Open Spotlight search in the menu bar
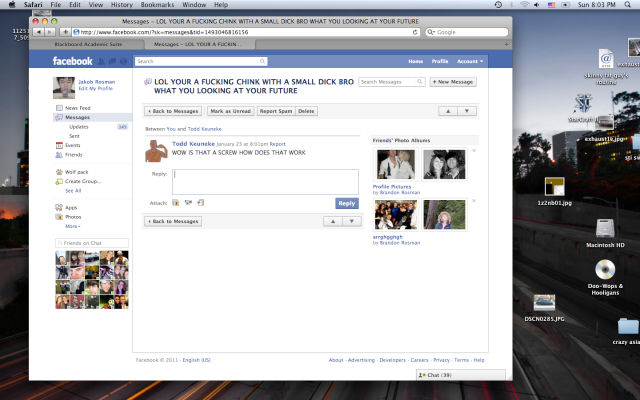This screenshot has width=640, height=400. pyautogui.click(x=627, y=4)
